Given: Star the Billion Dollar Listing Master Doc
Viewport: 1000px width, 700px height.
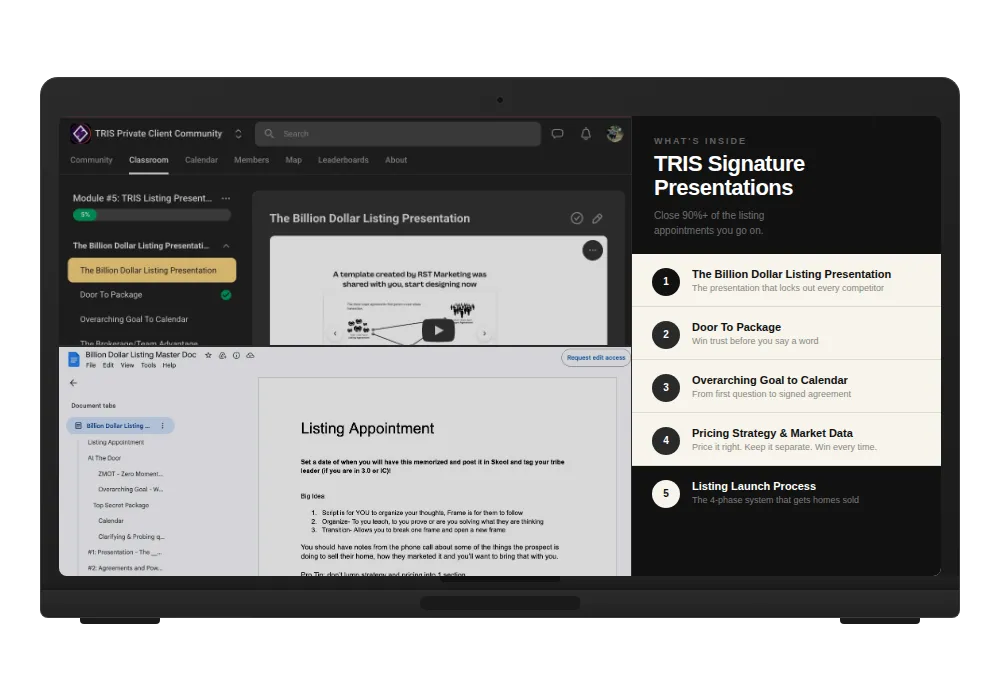Looking at the screenshot, I should click(x=208, y=356).
